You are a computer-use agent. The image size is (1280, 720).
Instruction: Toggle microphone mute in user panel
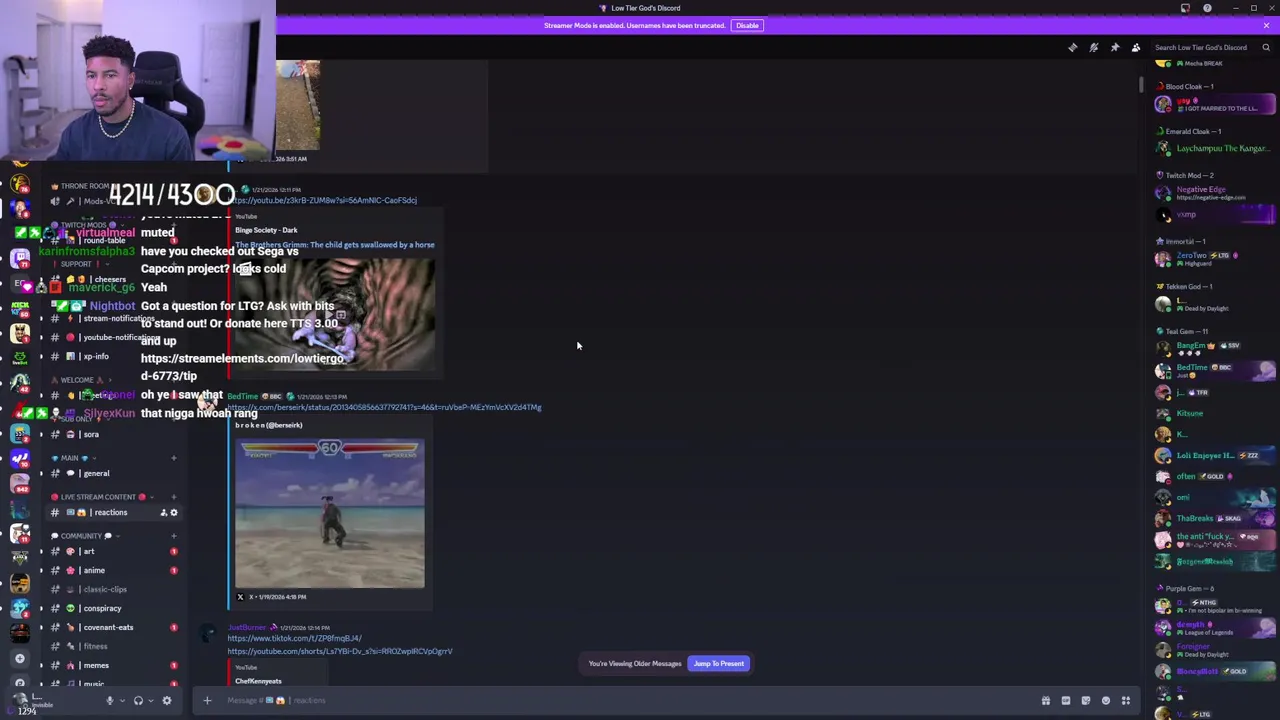[110, 701]
